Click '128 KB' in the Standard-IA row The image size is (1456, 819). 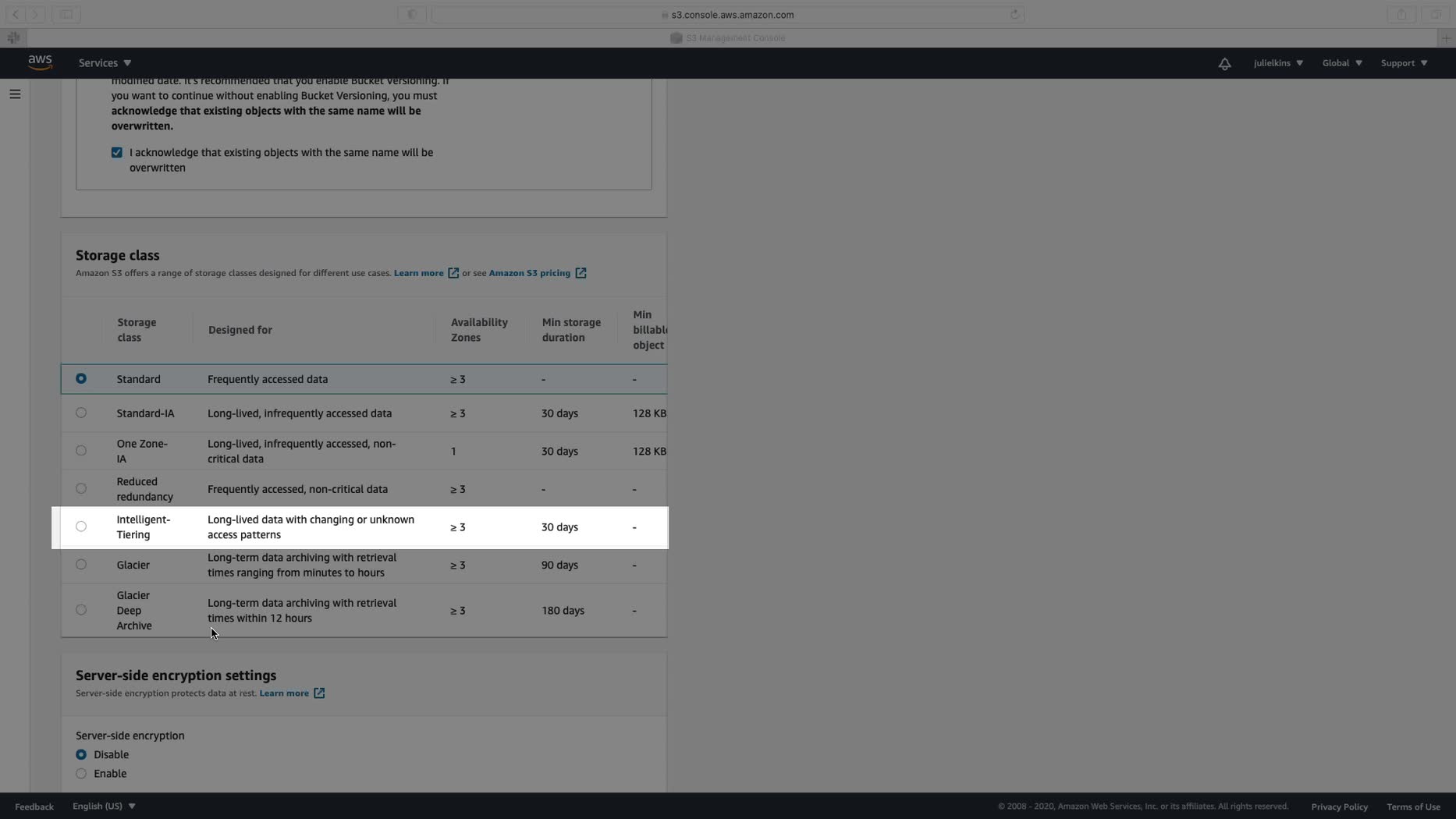coord(649,413)
